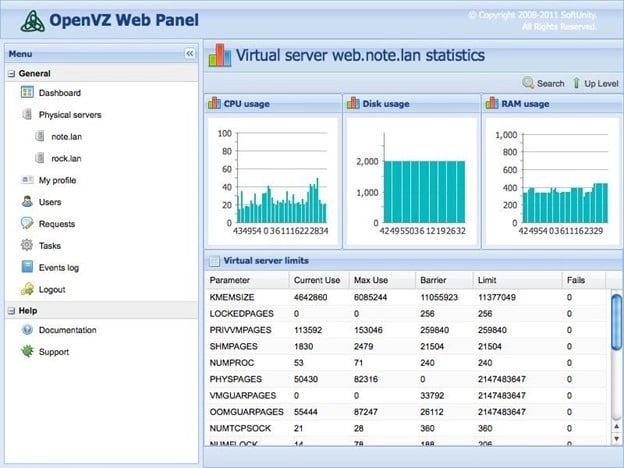Image resolution: width=624 pixels, height=468 pixels.
Task: Sort by the Fails column header
Action: pos(584,280)
